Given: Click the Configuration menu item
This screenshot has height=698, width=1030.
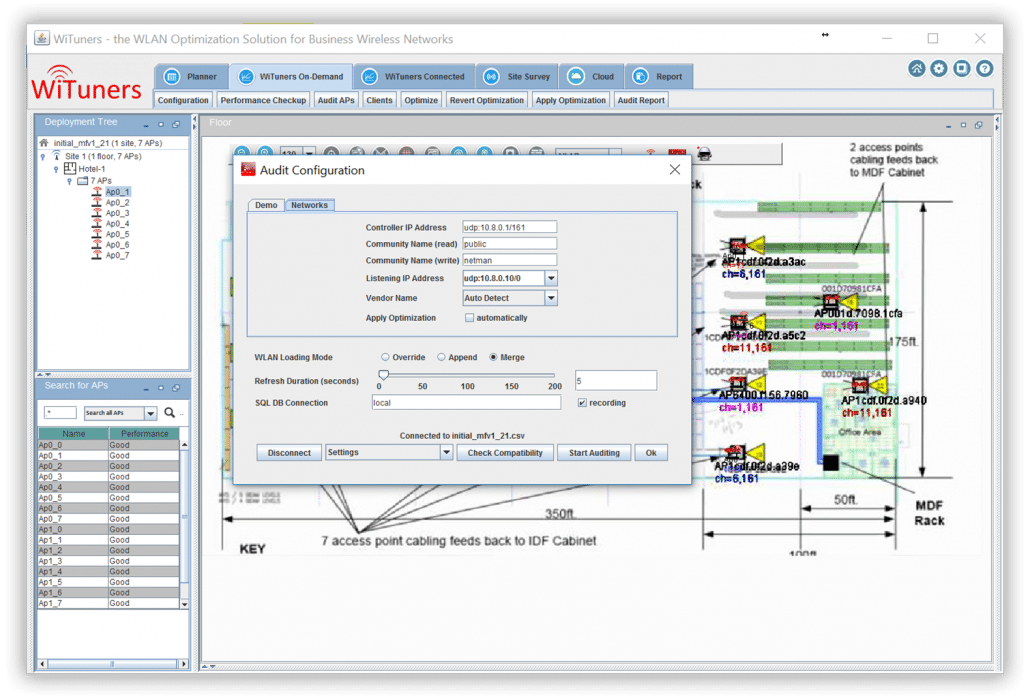Looking at the screenshot, I should click(x=183, y=100).
